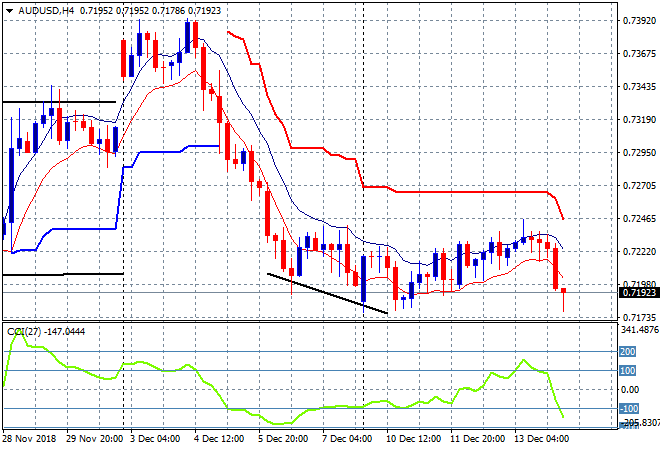660x450 pixels.
Task: Click the 29 Nov 20:00 time label
Action: pyautogui.click(x=94, y=439)
